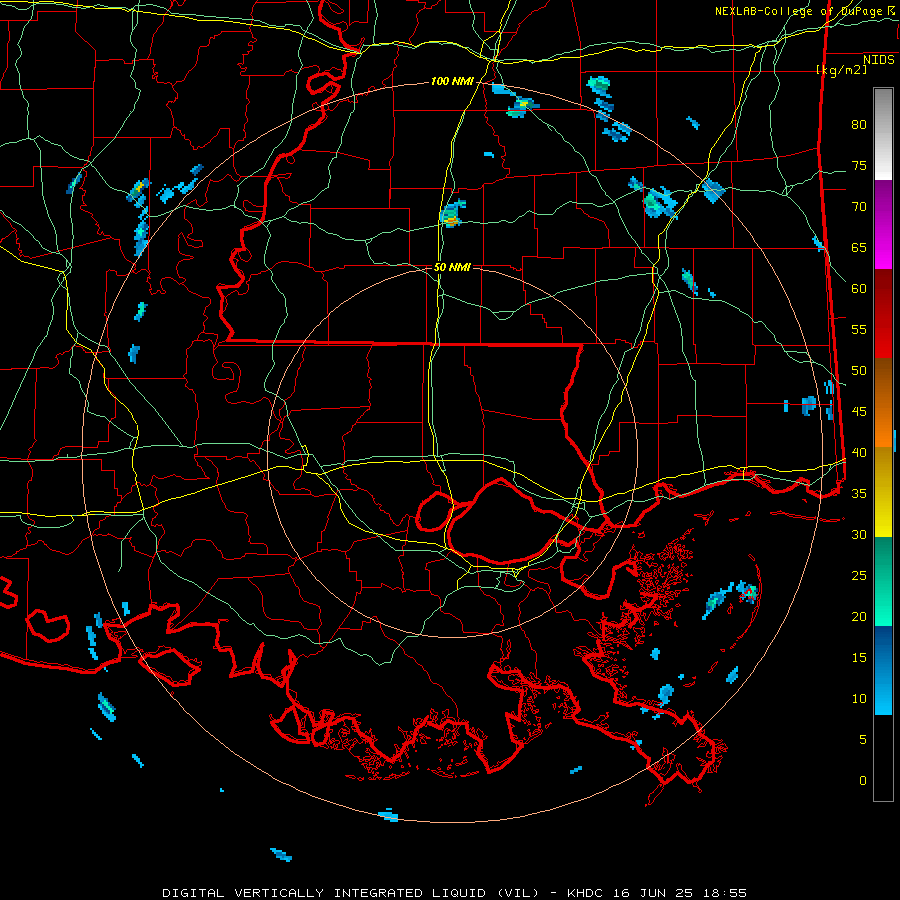
Task: Click the legend value 45
Action: (x=859, y=412)
